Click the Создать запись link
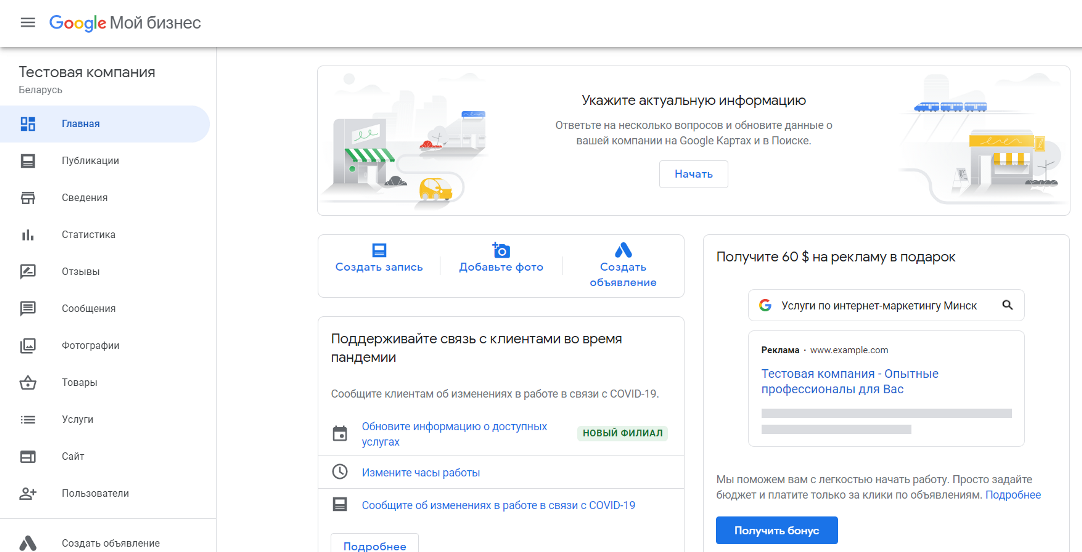This screenshot has width=1082, height=552. (x=379, y=267)
